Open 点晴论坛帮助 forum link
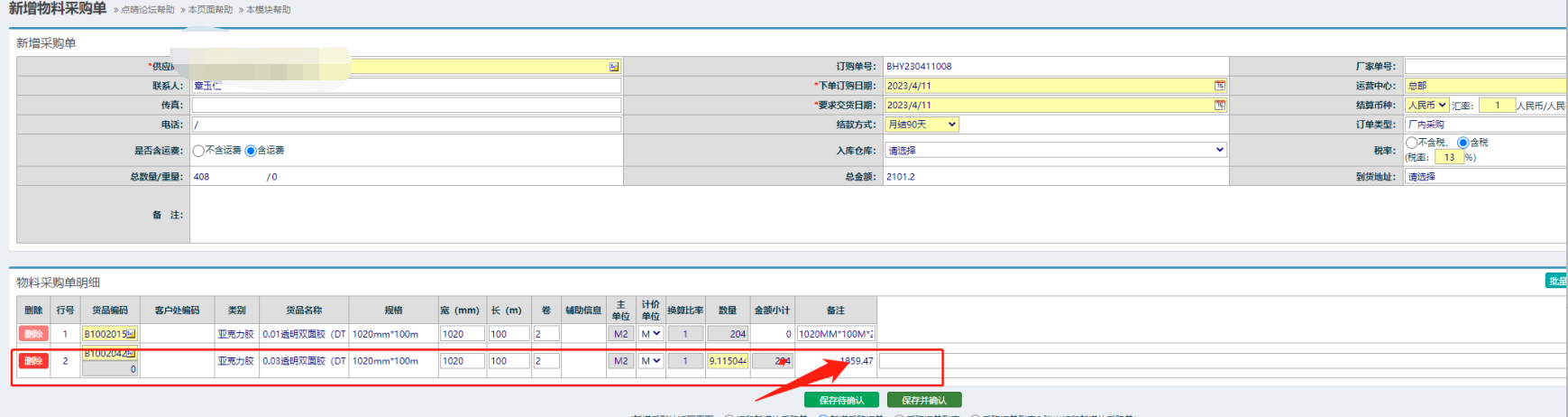The width and height of the screenshot is (1568, 417). coord(147,10)
